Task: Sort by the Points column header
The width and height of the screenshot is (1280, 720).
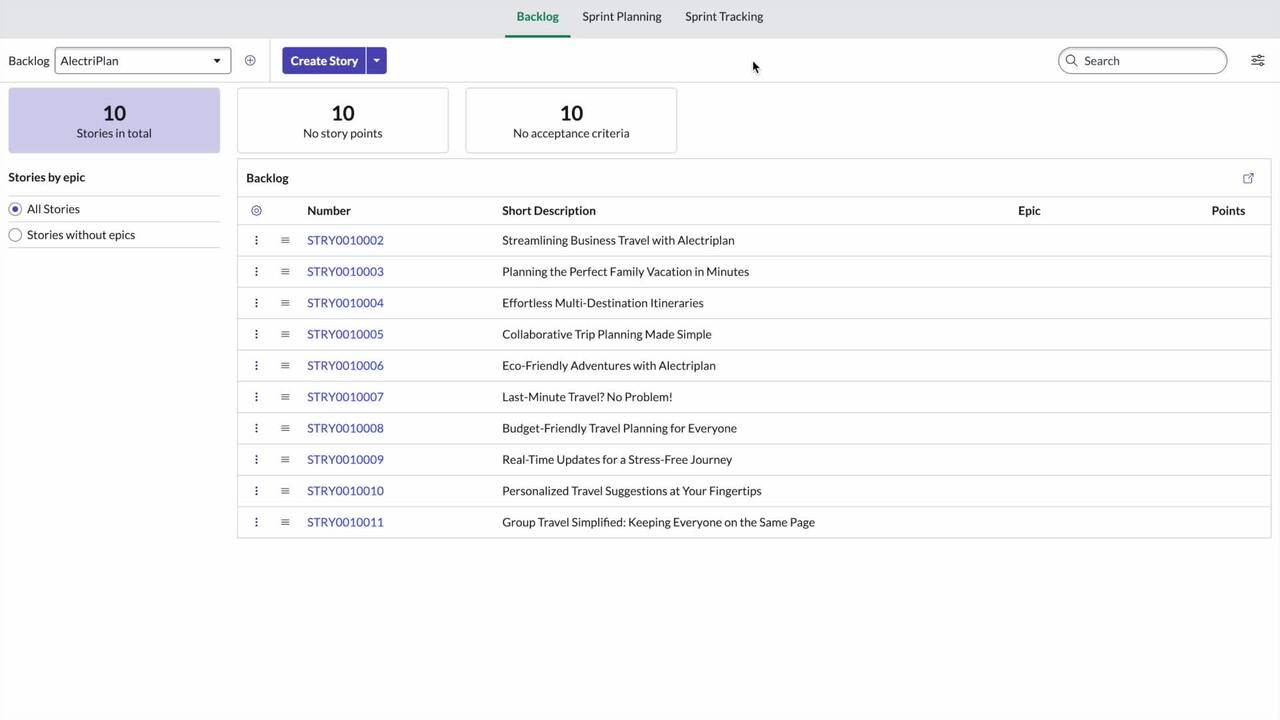Action: (x=1228, y=210)
